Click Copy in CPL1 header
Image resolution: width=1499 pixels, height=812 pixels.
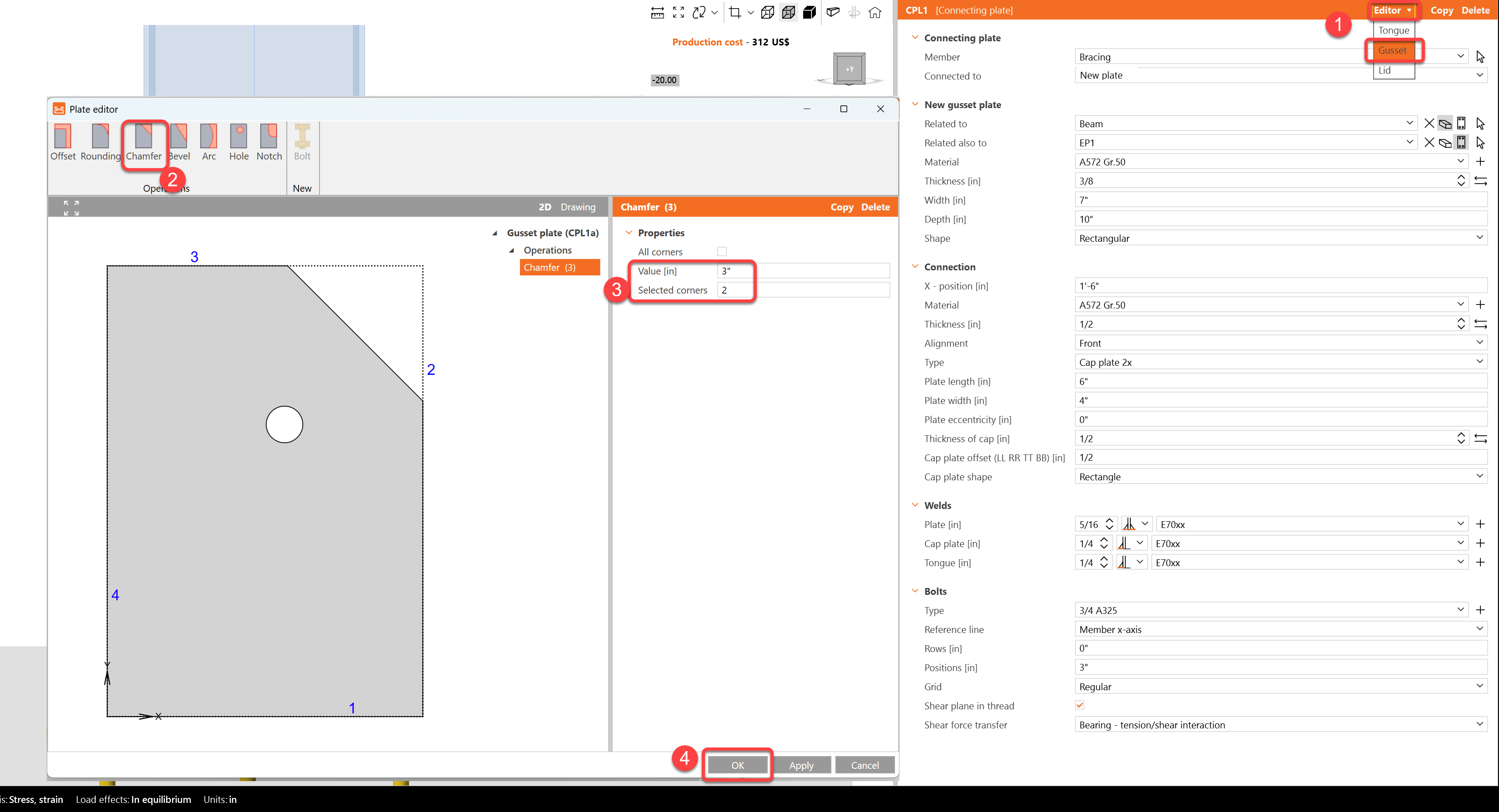click(1442, 10)
